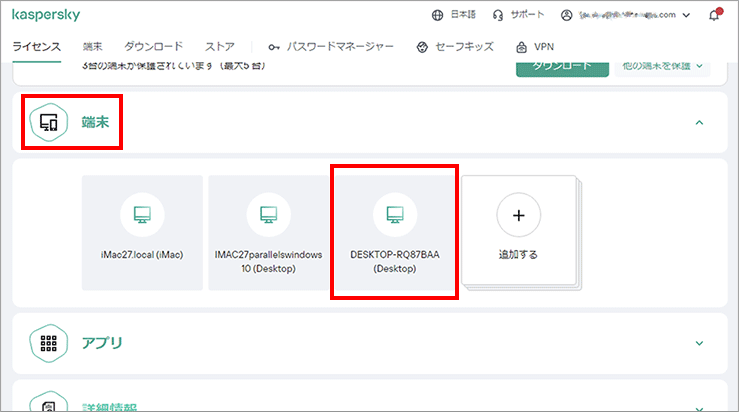This screenshot has height=412, width=739.
Task: Expand the 詳細情報 section chevron
Action: (x=699, y=408)
